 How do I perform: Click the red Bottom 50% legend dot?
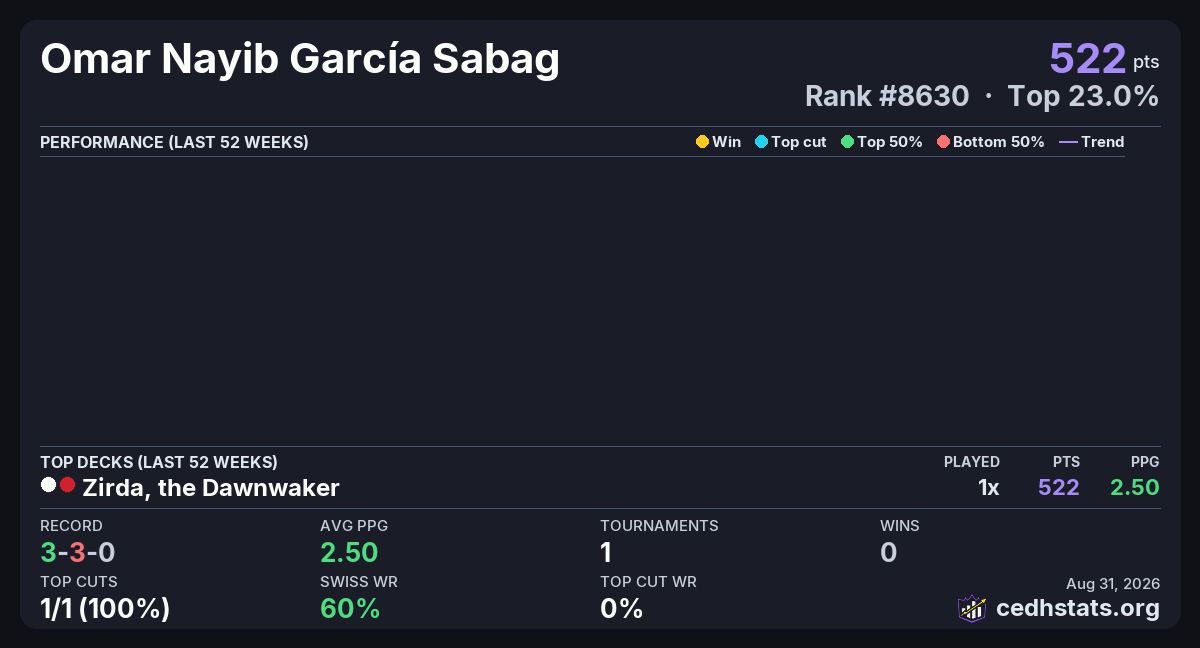pos(943,142)
